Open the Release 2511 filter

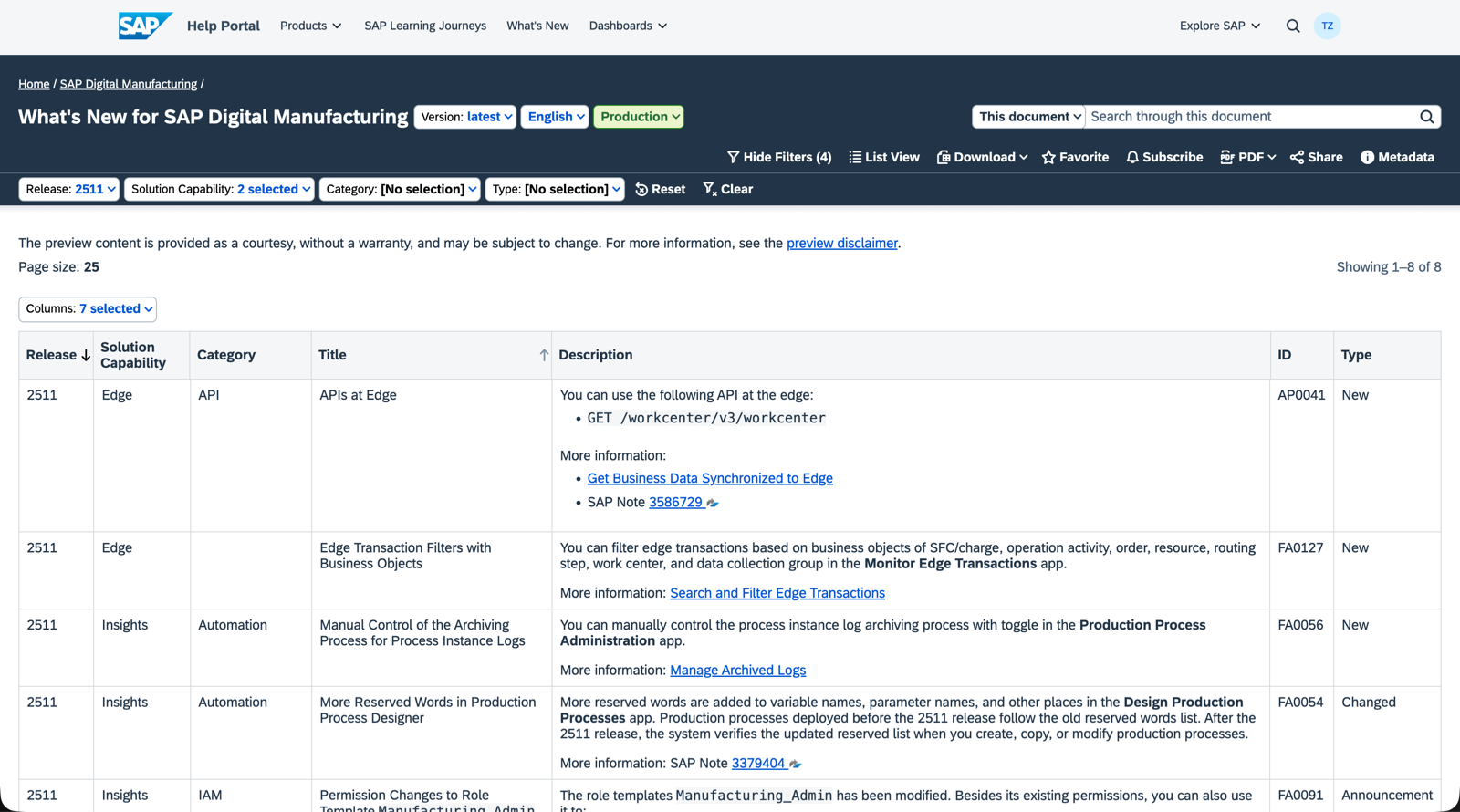(x=69, y=189)
